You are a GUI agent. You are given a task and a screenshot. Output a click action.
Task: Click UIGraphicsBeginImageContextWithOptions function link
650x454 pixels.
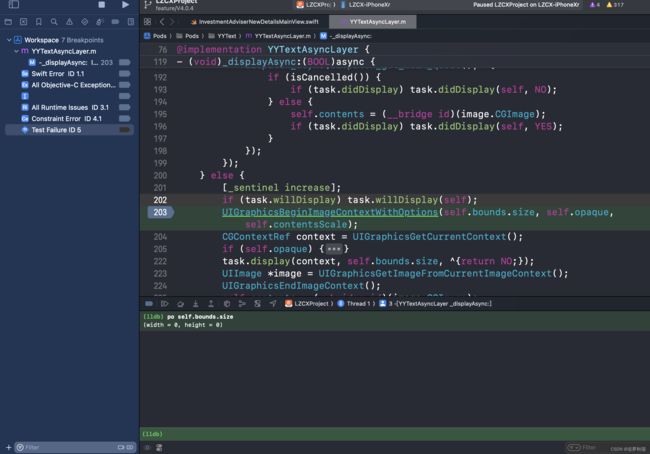click(330, 212)
